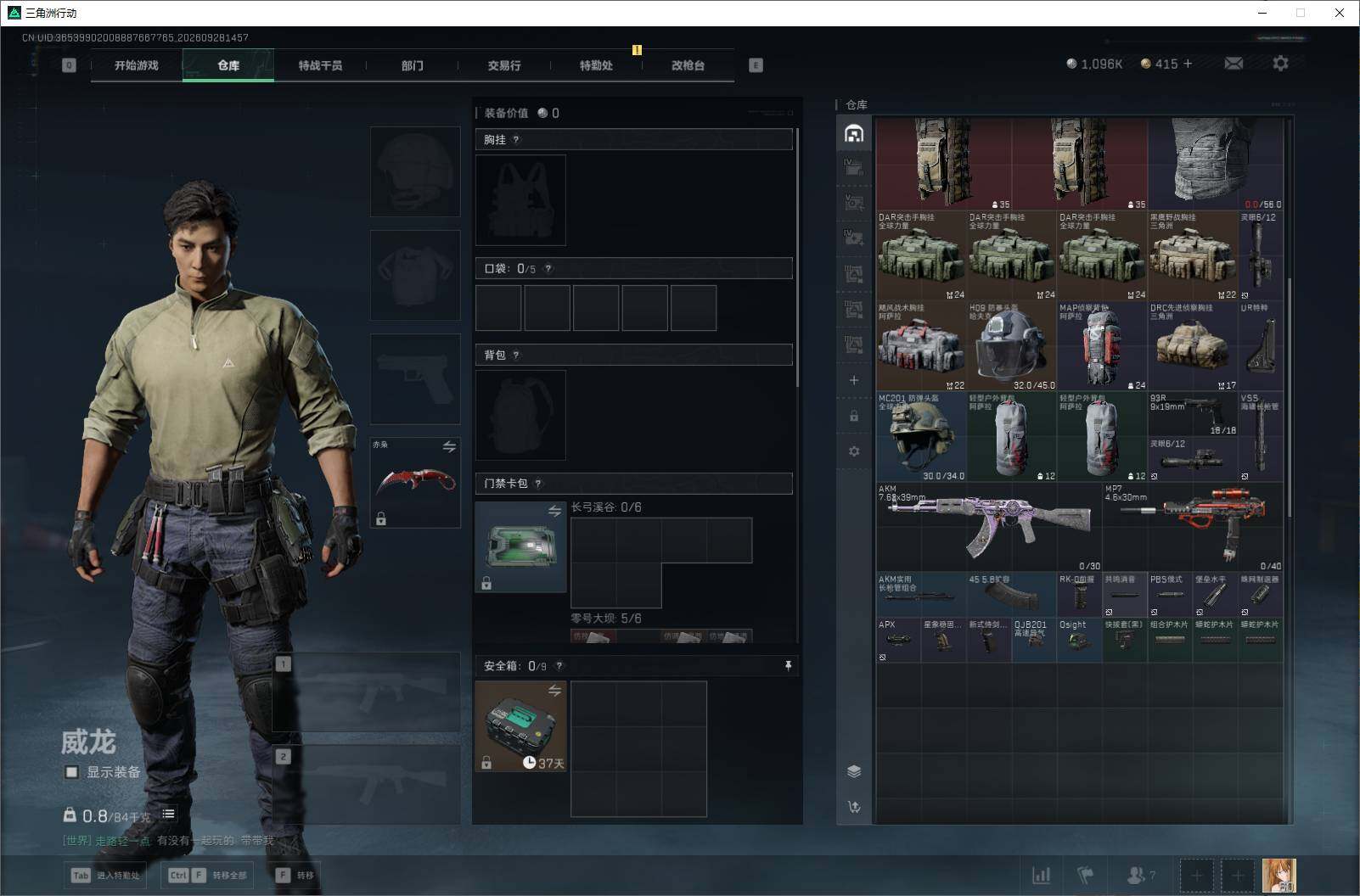The width and height of the screenshot is (1360, 896).
Task: Click the warehouse sidebar lock icon
Action: click(854, 416)
